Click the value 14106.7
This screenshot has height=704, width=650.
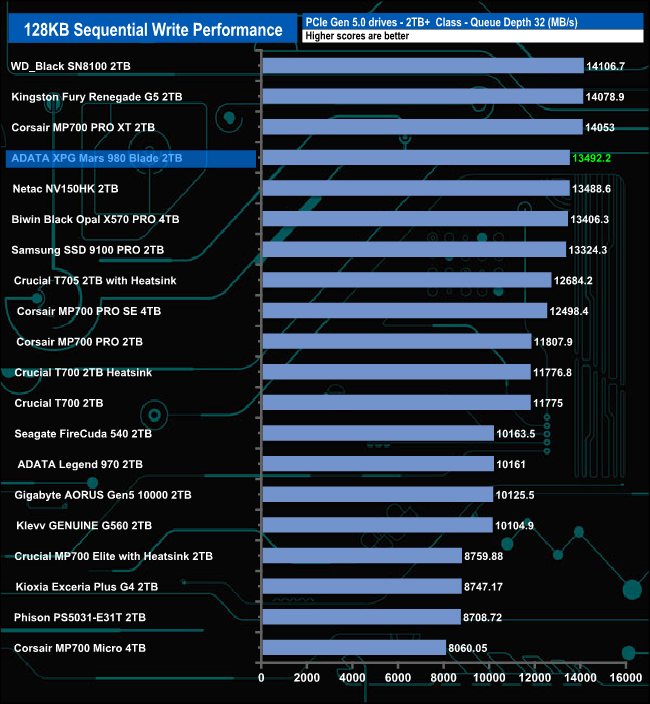pos(605,66)
